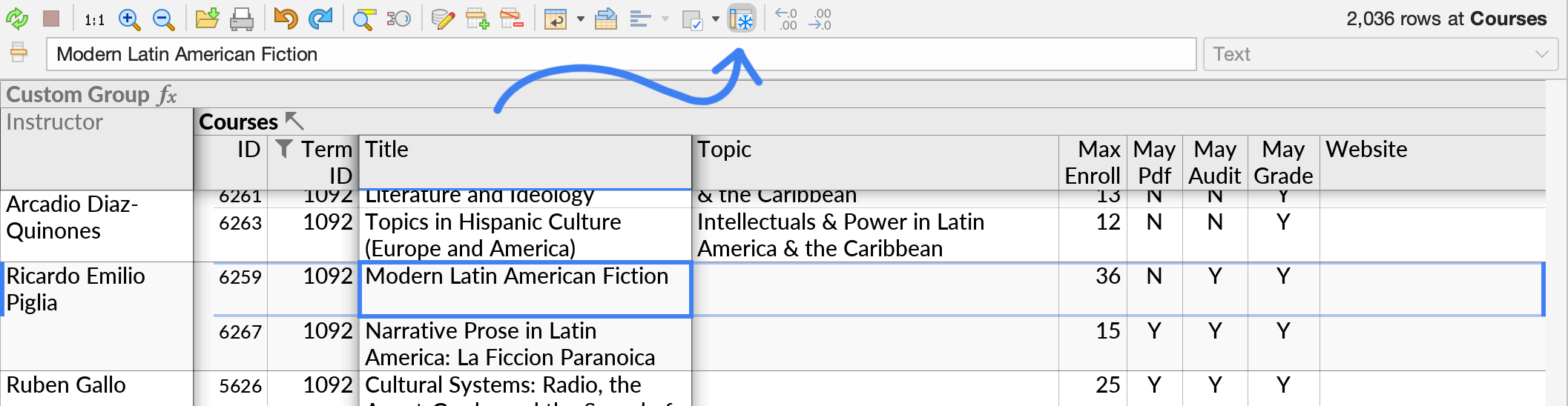The width and height of the screenshot is (1568, 406).
Task: Click the zoom out magnifier
Action: (163, 19)
